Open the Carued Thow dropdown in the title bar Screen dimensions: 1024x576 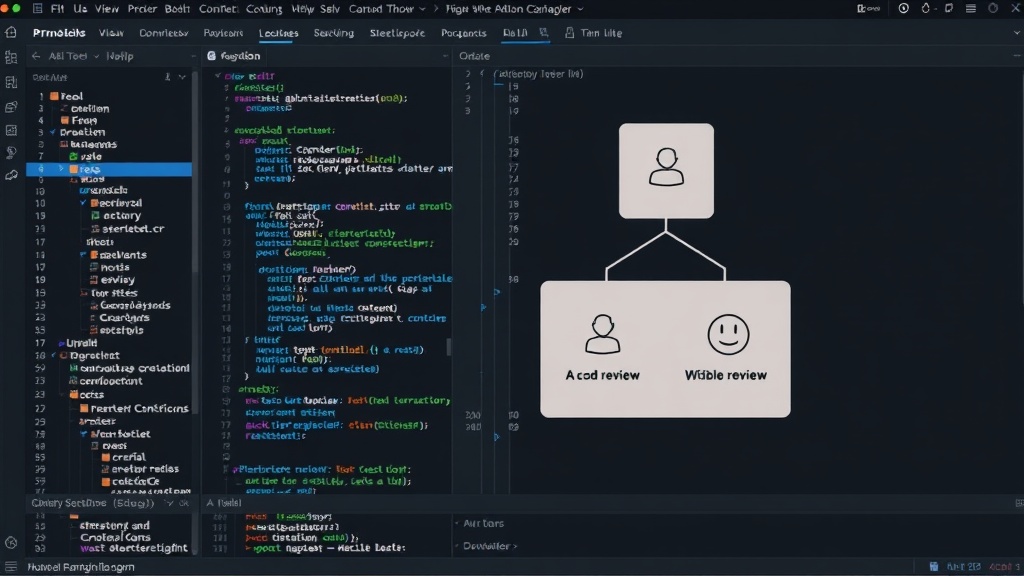422,9
